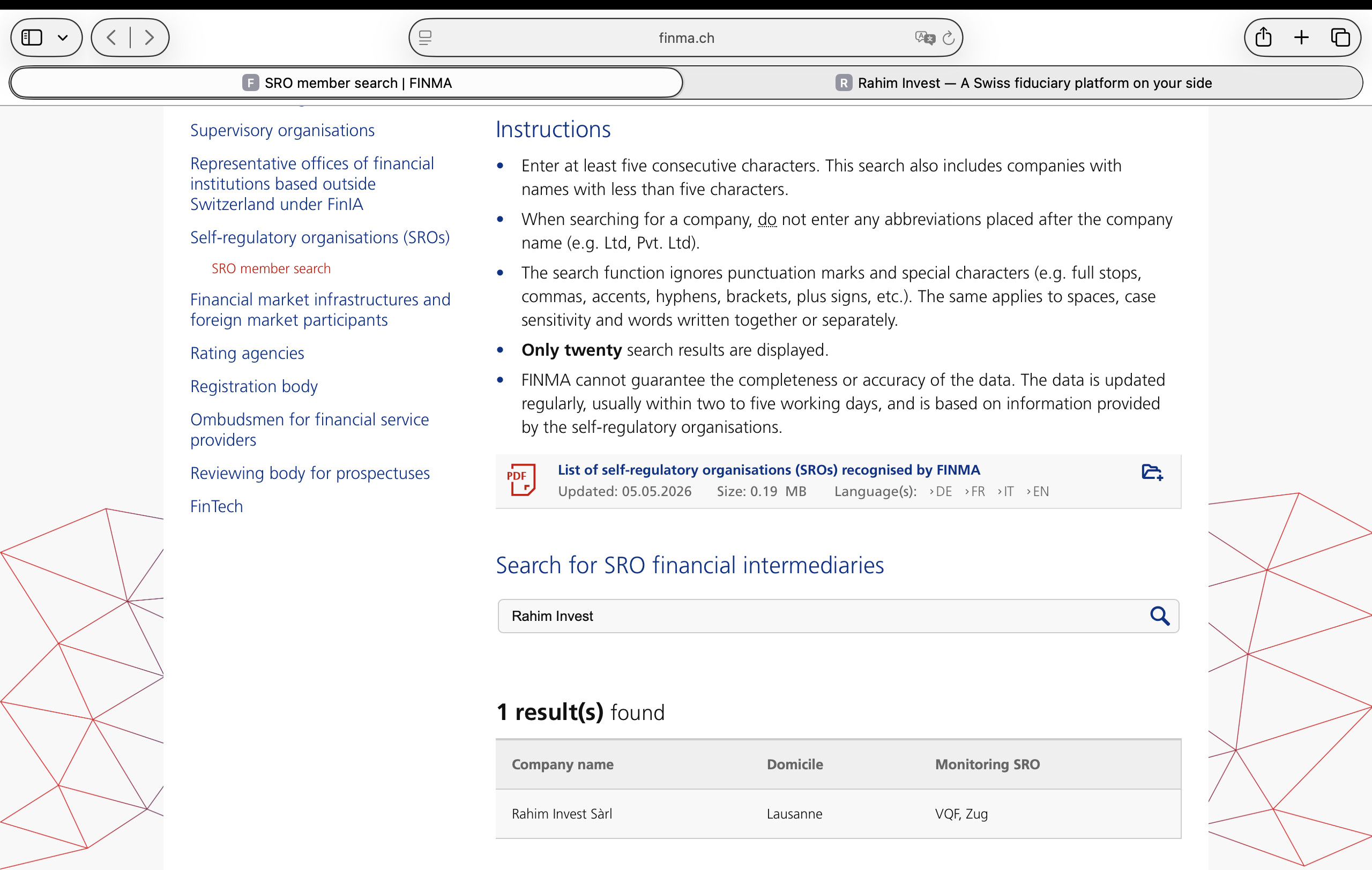Click the magnifying glass search icon
Viewport: 1372px width, 870px height.
tap(1159, 616)
